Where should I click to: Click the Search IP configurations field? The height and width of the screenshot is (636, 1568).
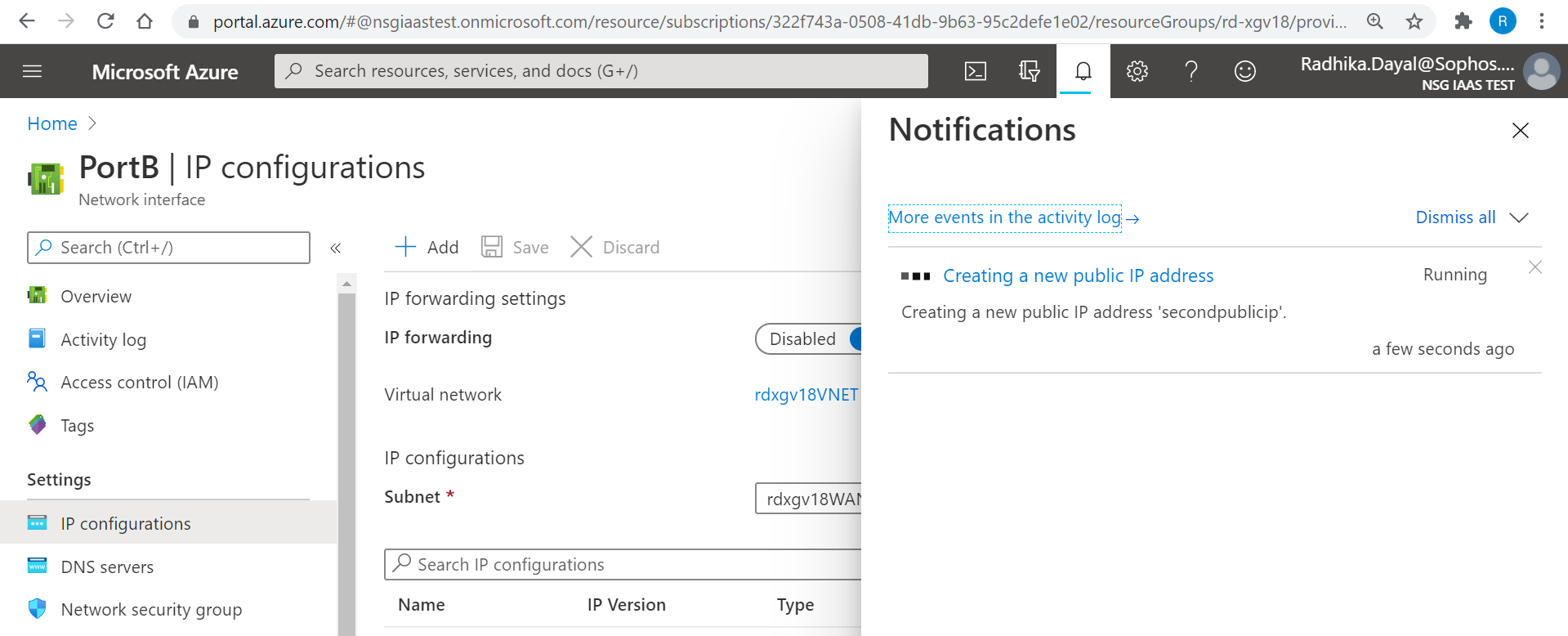(x=623, y=565)
